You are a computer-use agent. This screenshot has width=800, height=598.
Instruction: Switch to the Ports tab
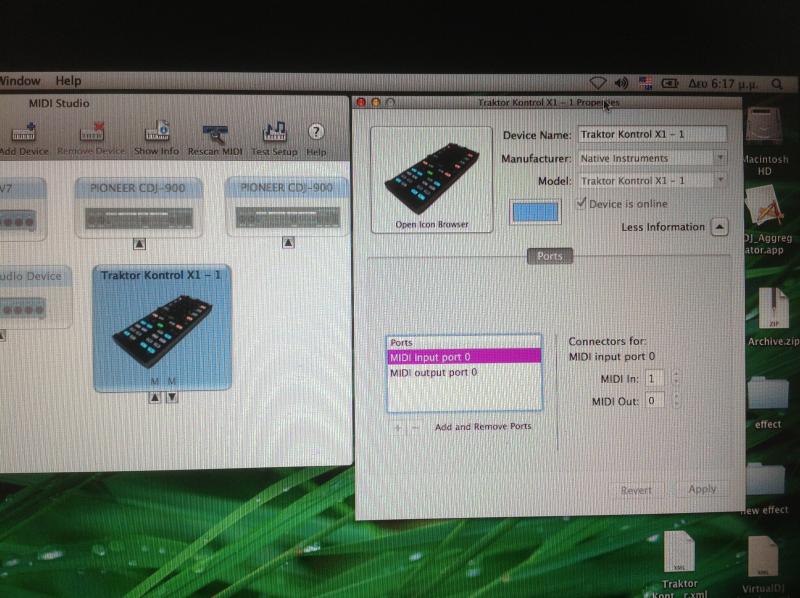549,256
